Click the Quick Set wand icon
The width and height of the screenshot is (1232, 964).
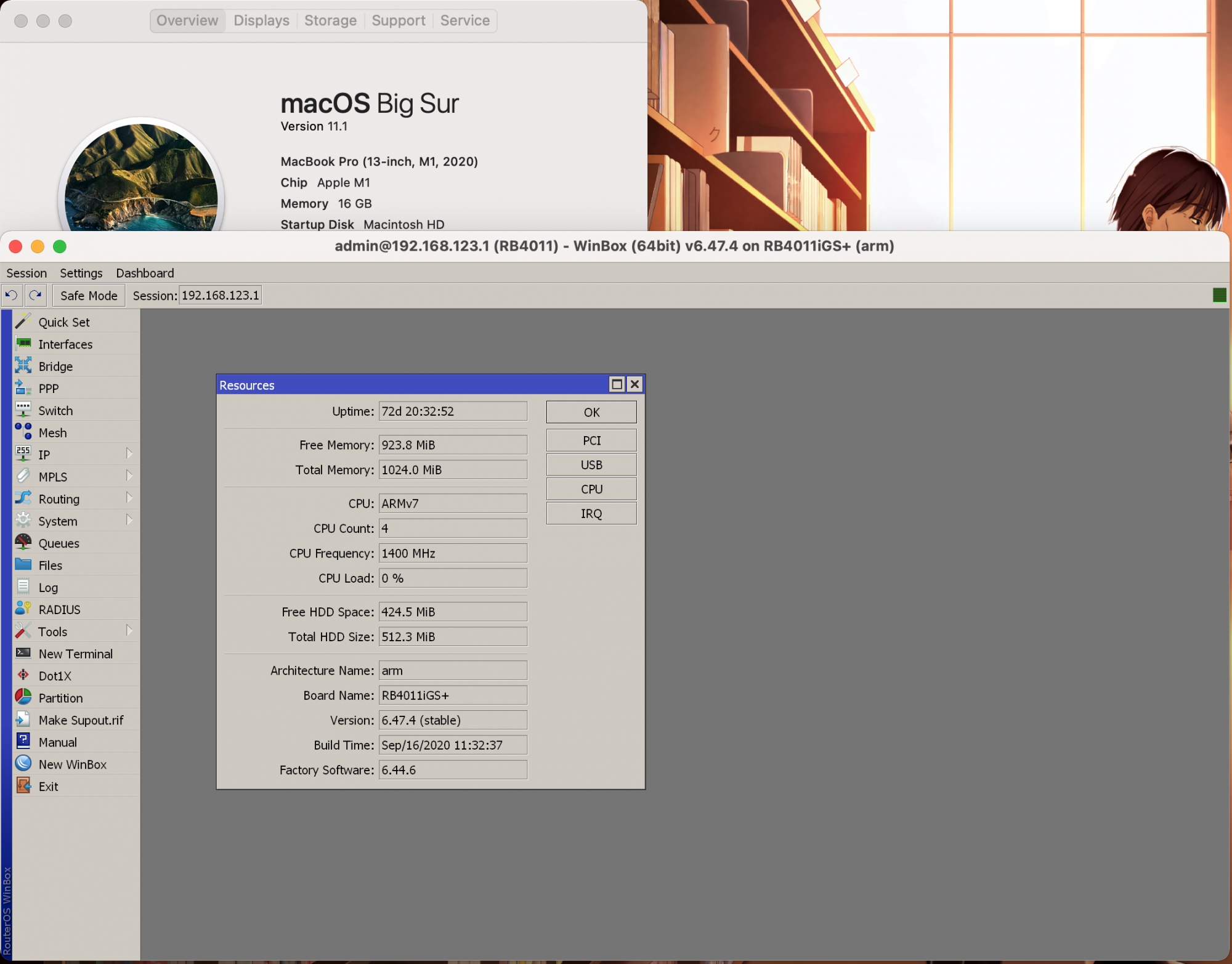(23, 322)
